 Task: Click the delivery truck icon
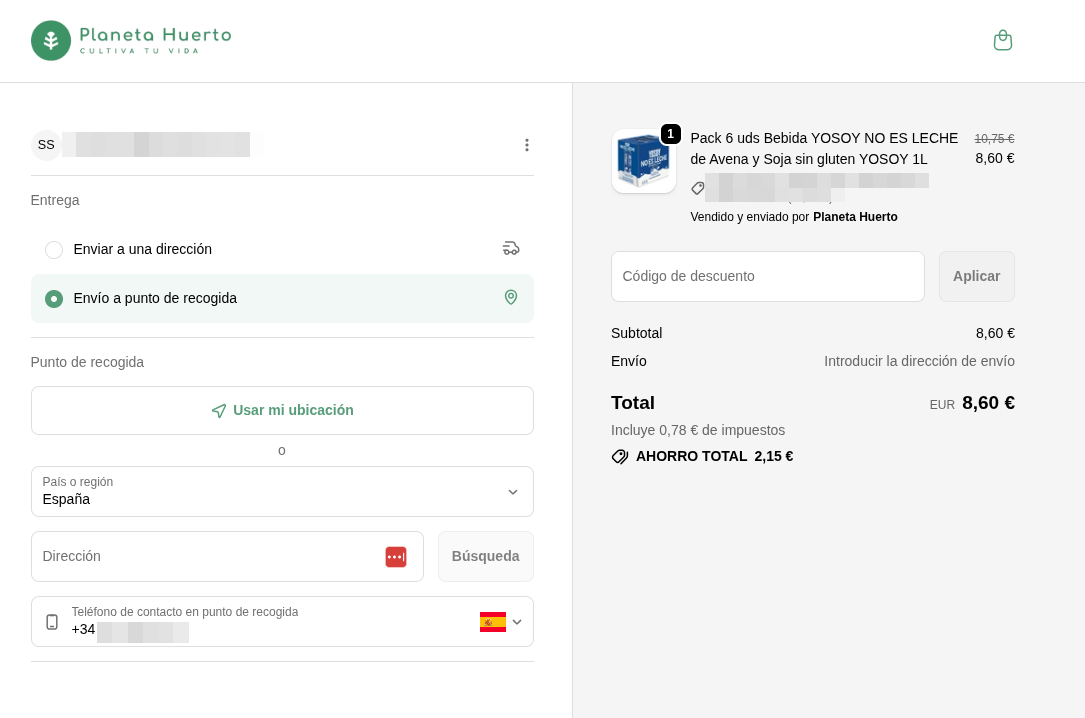pos(511,248)
